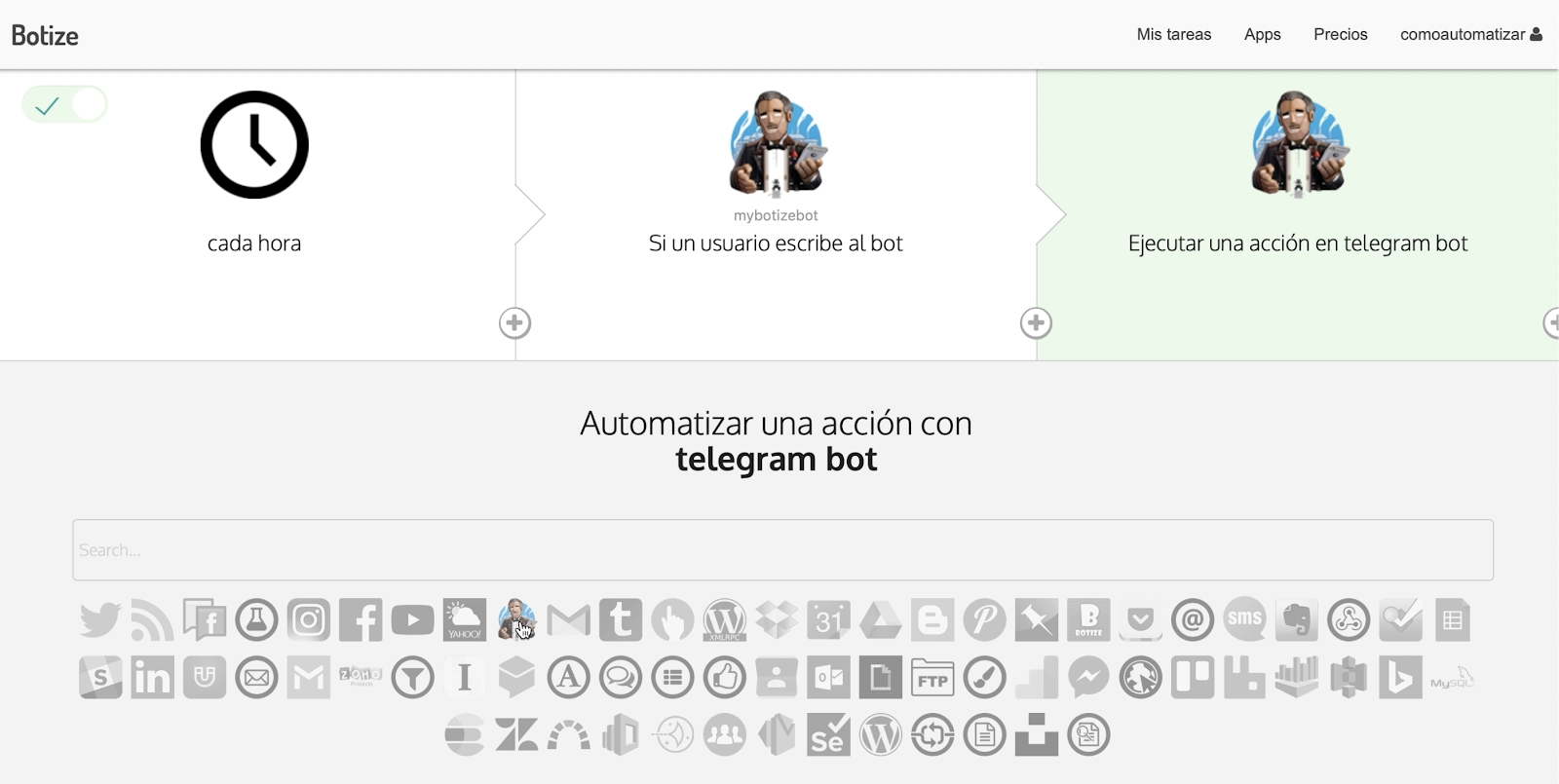This screenshot has height=784, width=1559.
Task: Pick the webhooks circle icon
Action: [1349, 620]
